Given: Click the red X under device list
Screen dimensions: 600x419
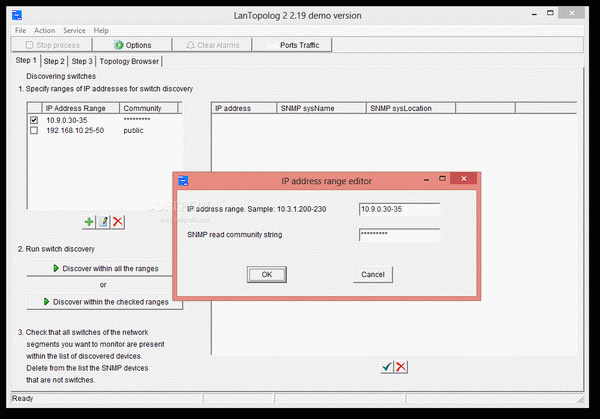Looking at the screenshot, I should coord(401,367).
